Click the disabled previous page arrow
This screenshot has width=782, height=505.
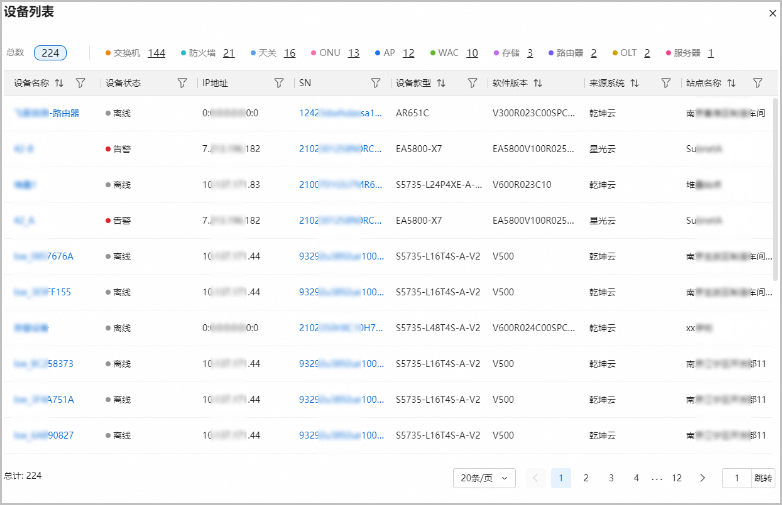(535, 478)
